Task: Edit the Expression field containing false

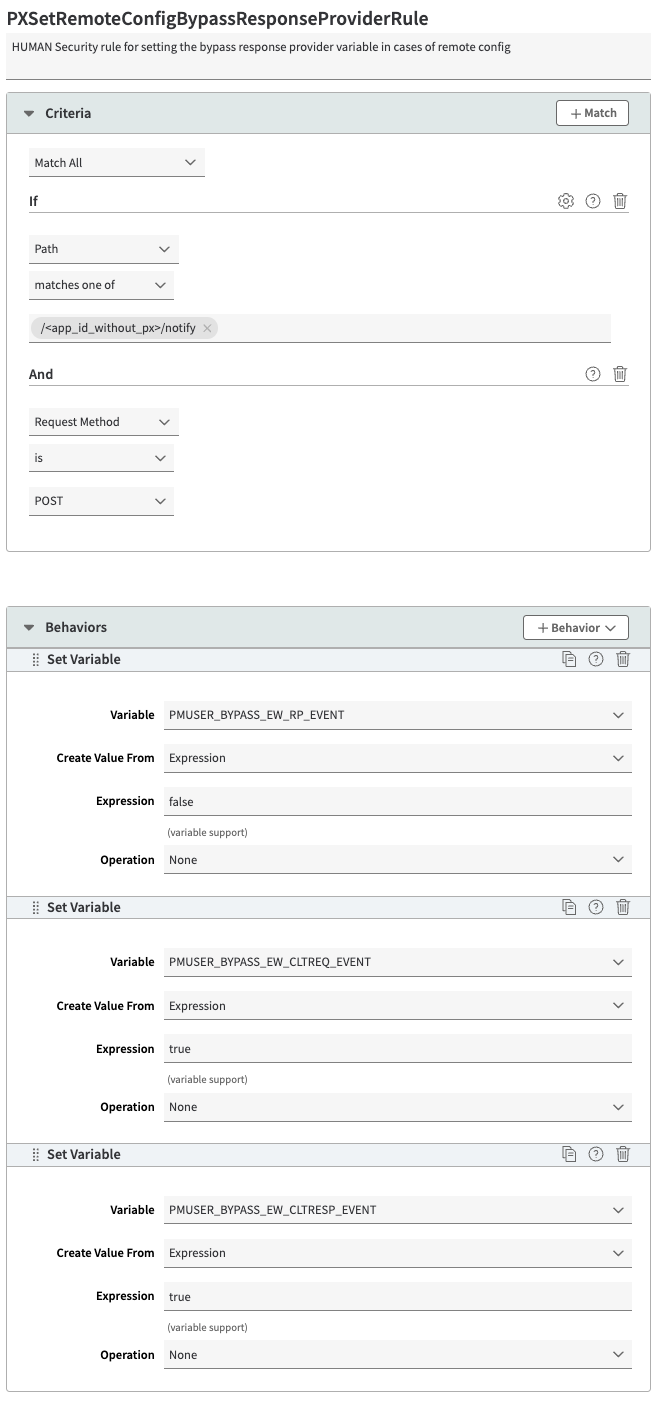Action: coord(398,801)
